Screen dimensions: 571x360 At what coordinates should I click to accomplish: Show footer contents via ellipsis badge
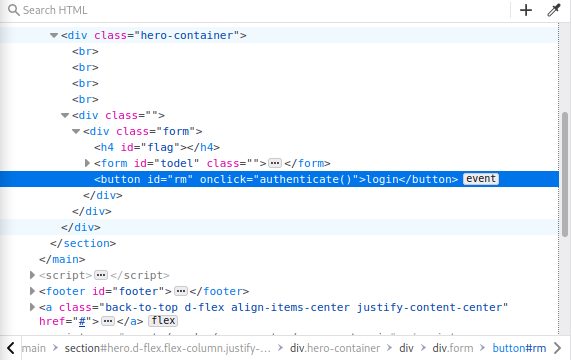pyautogui.click(x=181, y=292)
